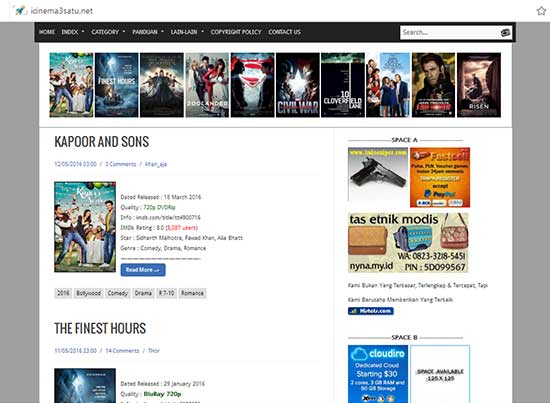Click The Finest Hours post date link
Screen dimensions: 550x403
(x=75, y=351)
